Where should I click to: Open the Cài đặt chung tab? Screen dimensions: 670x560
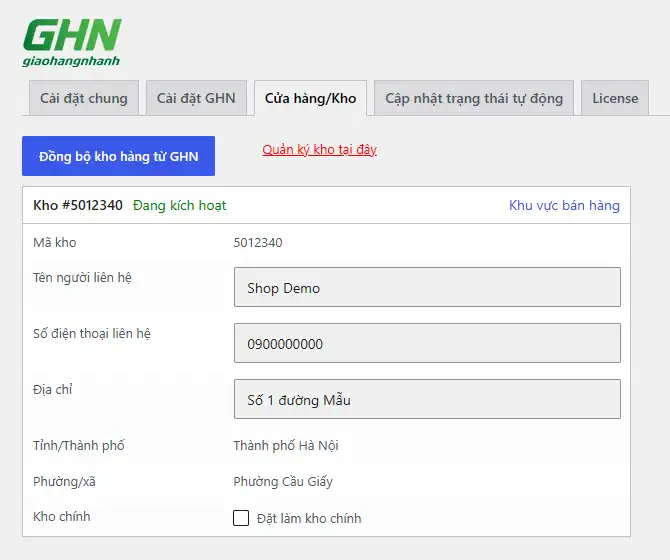[84, 98]
